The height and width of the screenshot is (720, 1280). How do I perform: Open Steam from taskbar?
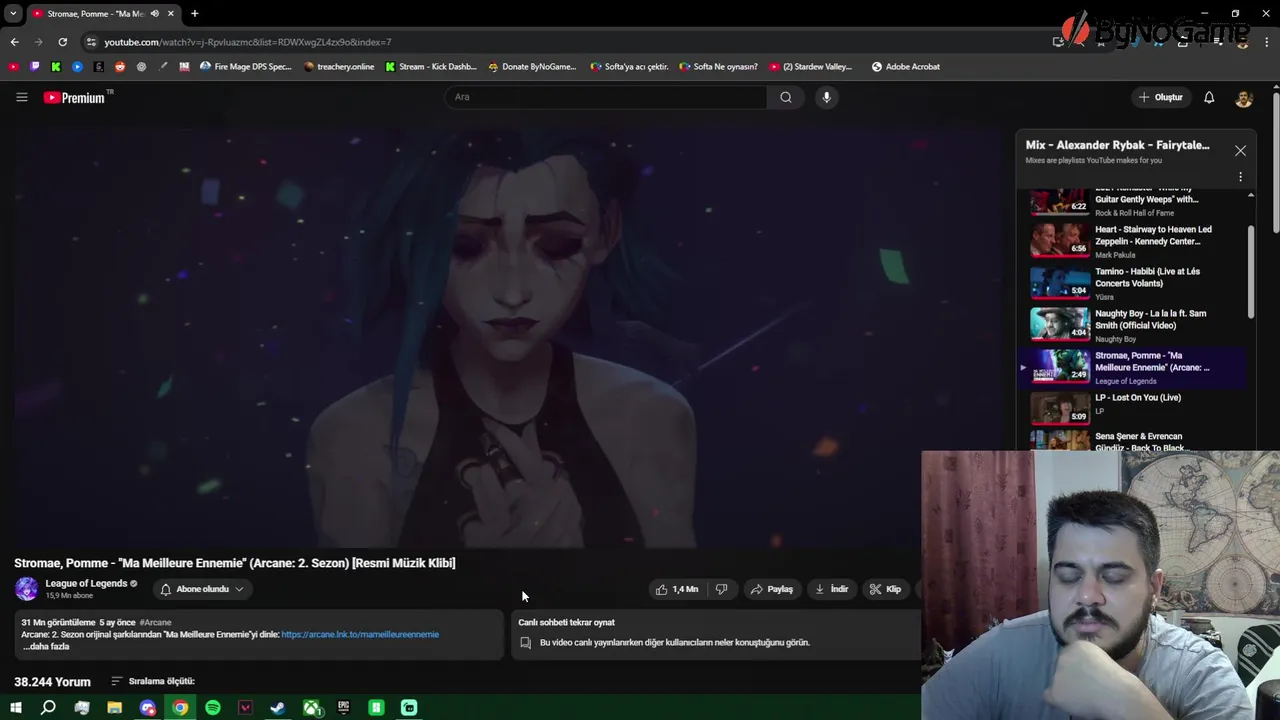[278, 708]
